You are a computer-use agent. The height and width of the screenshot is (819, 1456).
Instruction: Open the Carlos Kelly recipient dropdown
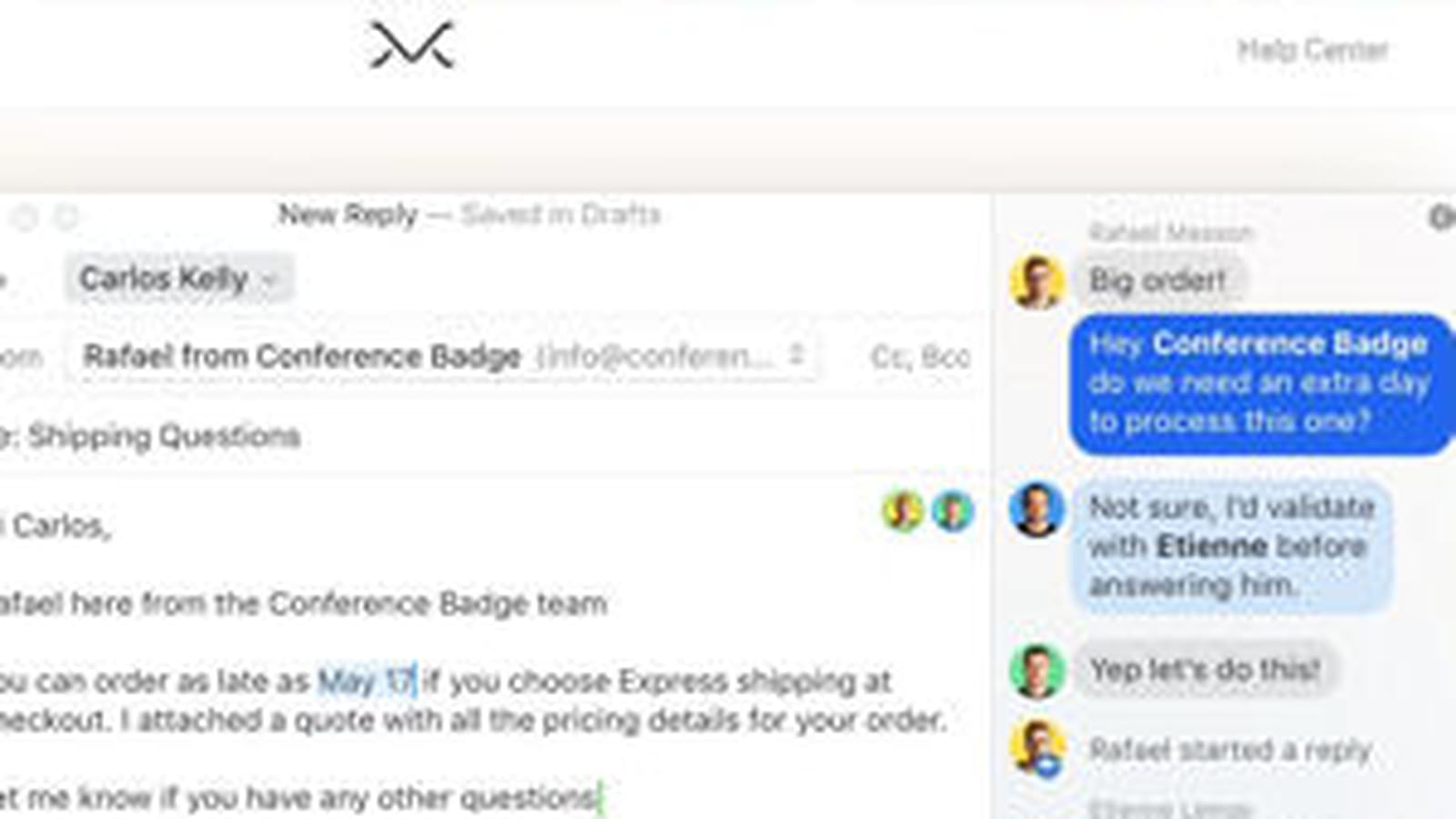click(x=178, y=278)
